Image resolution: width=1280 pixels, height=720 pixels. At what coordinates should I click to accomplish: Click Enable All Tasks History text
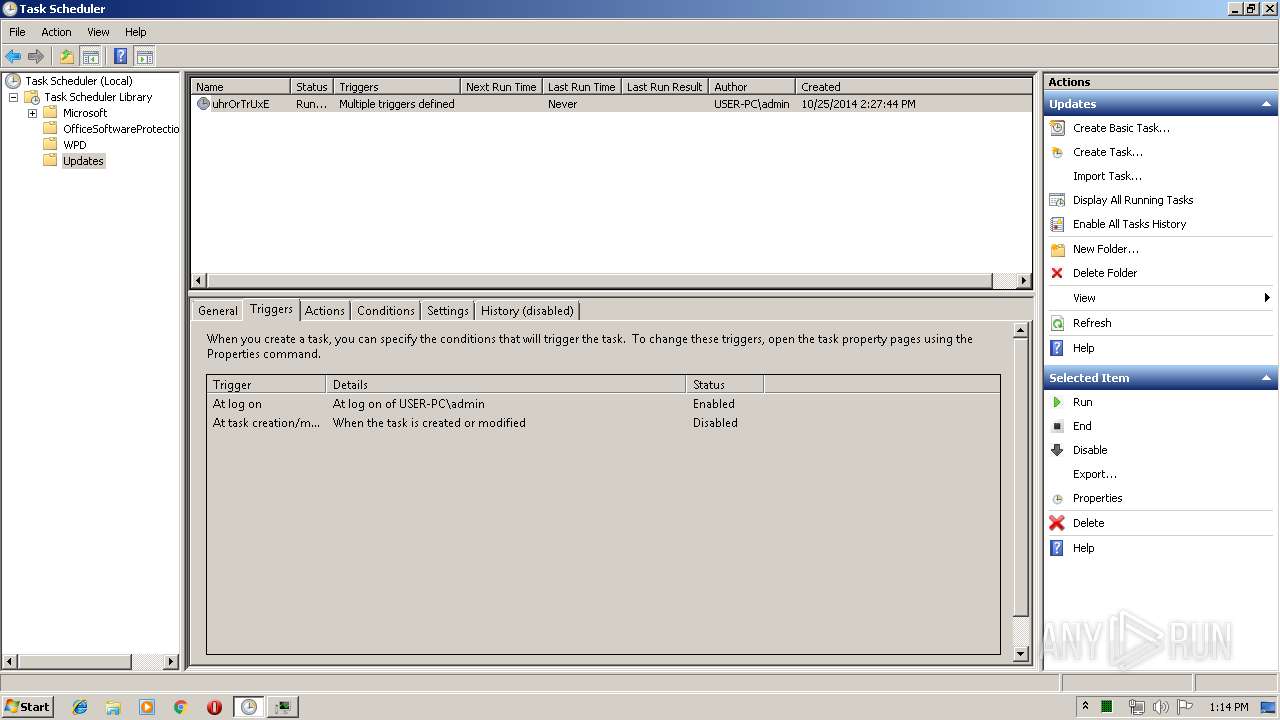(x=1130, y=224)
